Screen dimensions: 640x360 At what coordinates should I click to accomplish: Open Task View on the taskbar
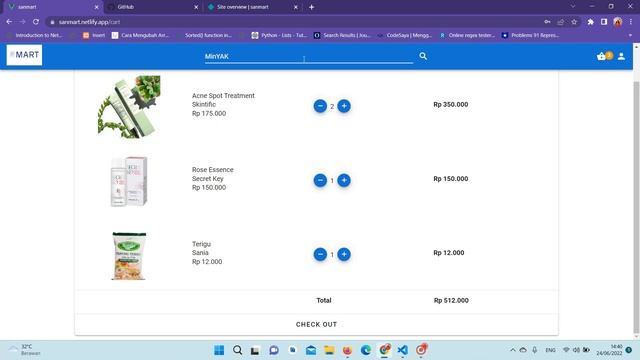coord(256,350)
